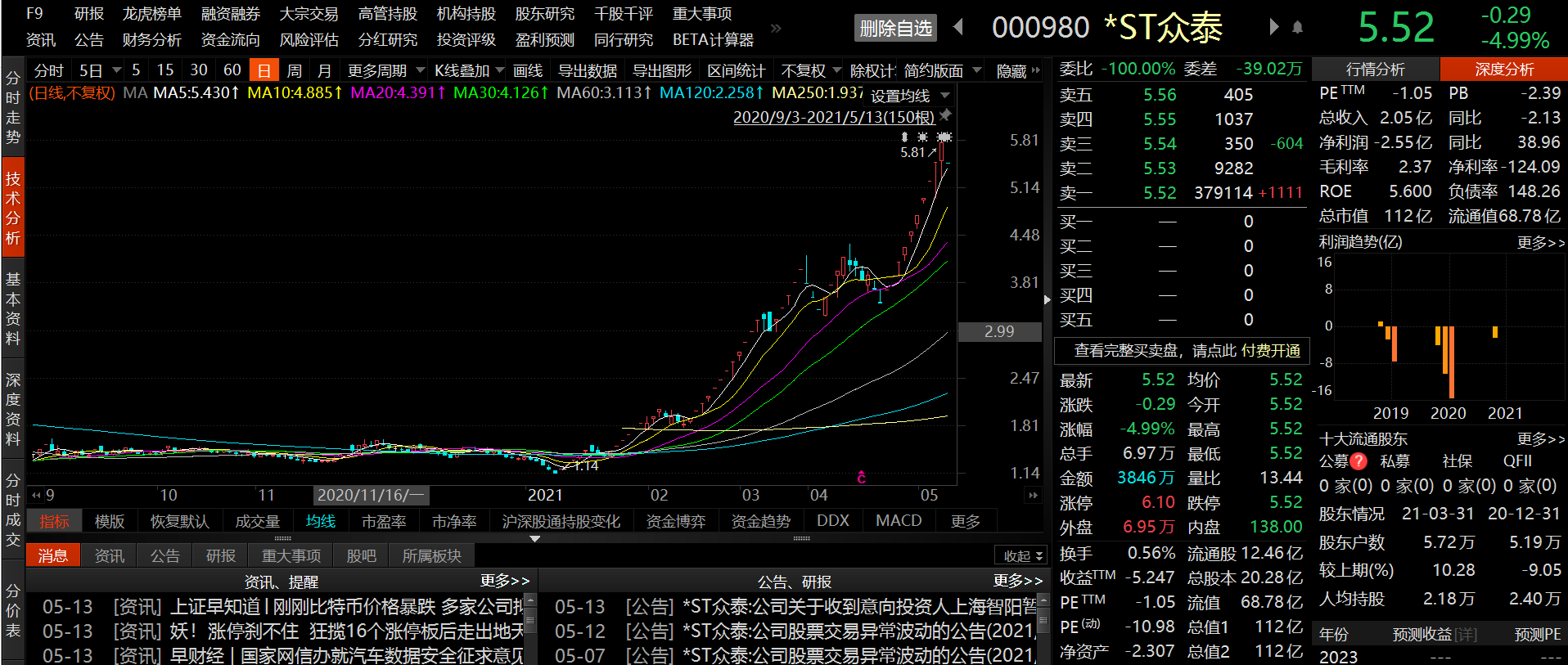
Task: Go to next stock with right arrow
Action: point(1273,27)
